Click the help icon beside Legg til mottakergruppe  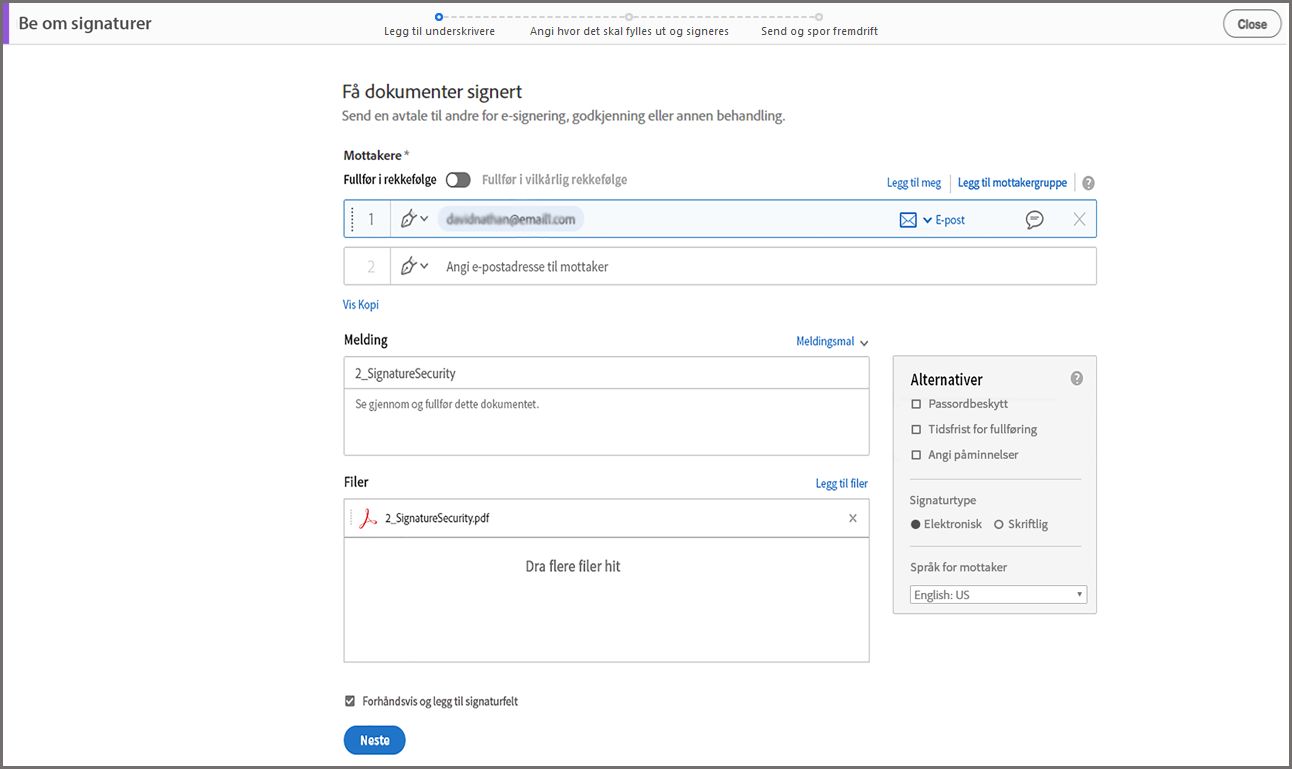click(x=1088, y=182)
